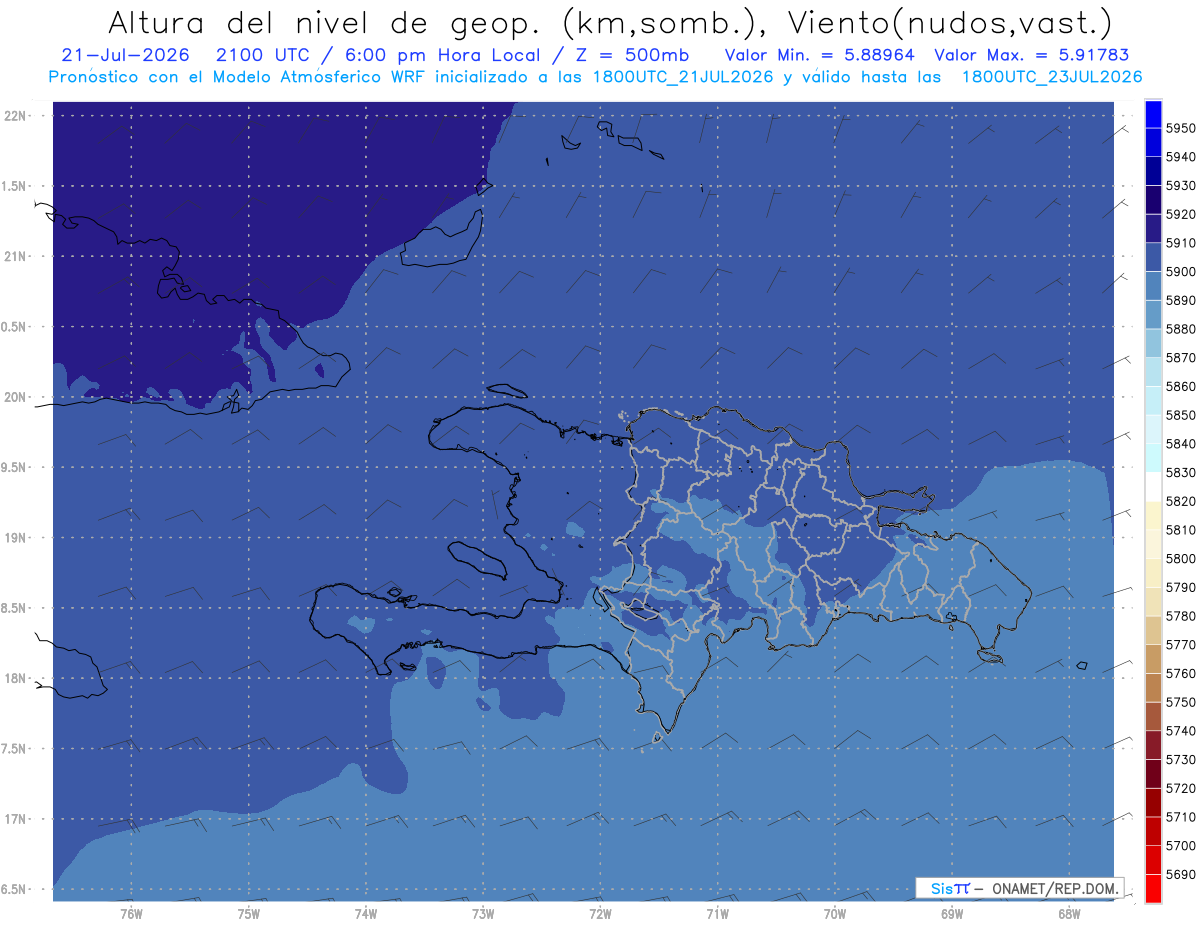The image size is (1200, 927).
Task: Click the 72W longitude axis label
Action: 600,914
